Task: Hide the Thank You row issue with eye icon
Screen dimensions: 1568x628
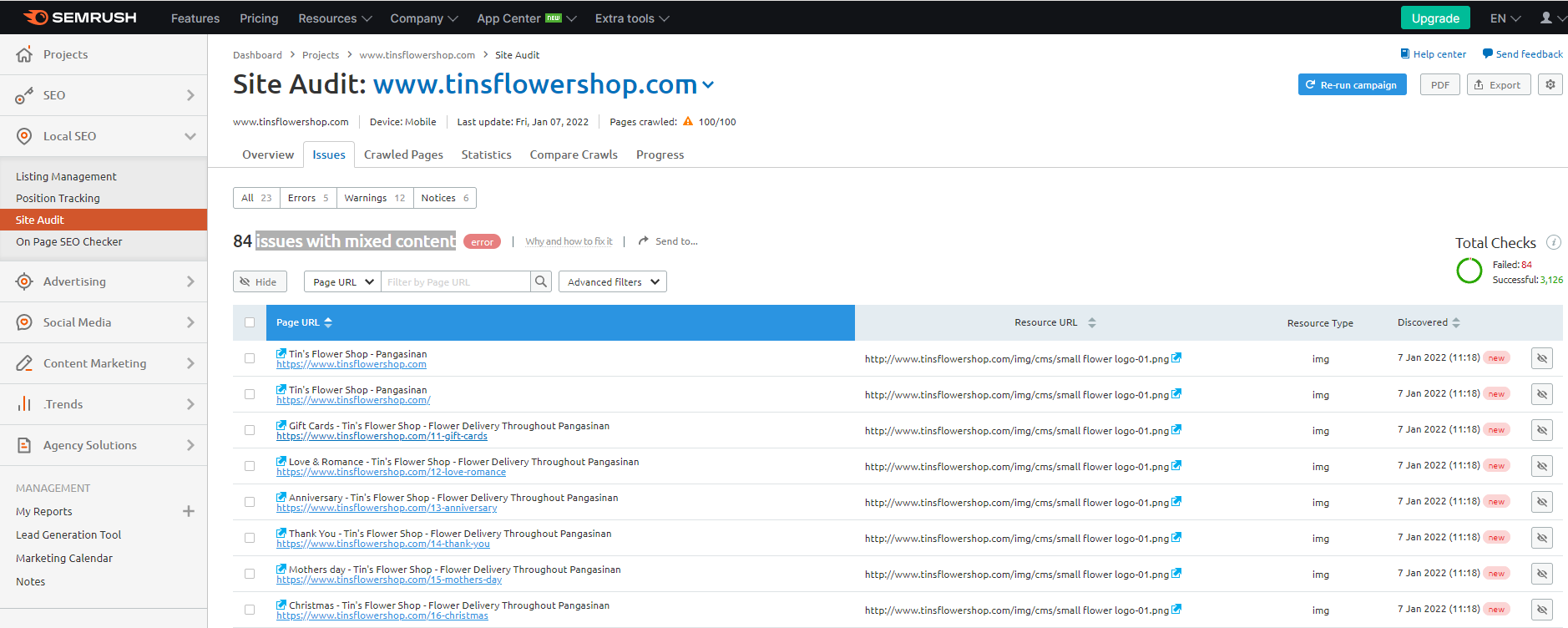Action: (x=1542, y=538)
